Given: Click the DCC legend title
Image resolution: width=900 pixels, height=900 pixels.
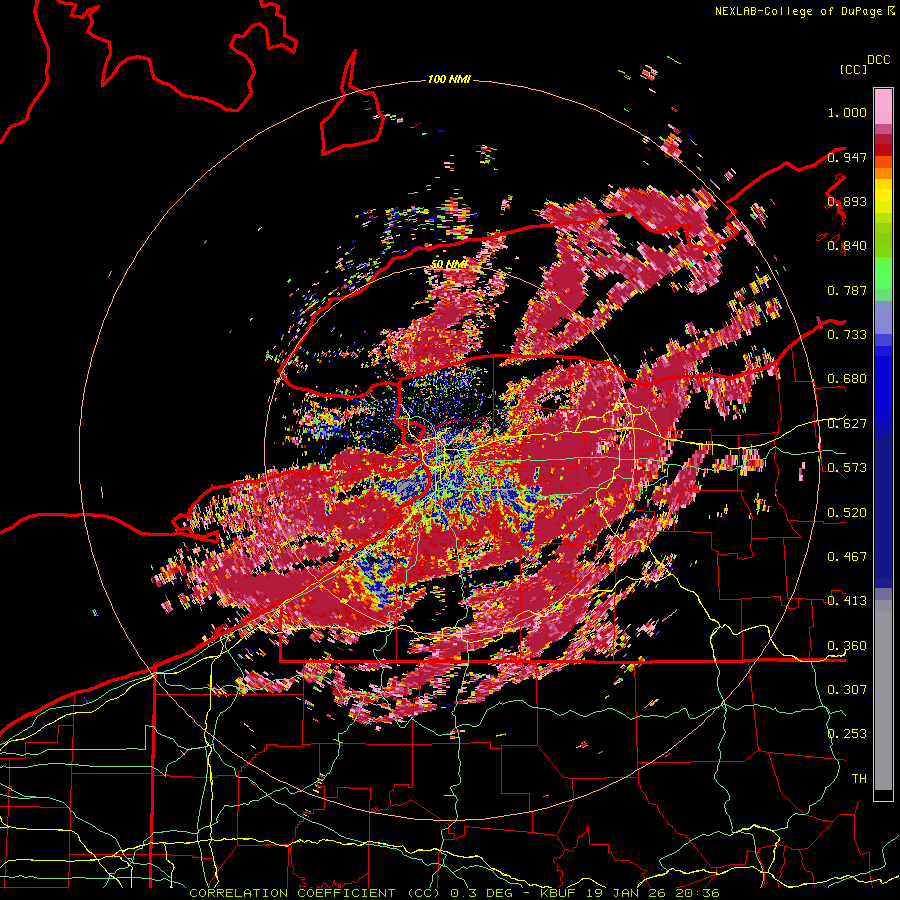Looking at the screenshot, I should (879, 60).
